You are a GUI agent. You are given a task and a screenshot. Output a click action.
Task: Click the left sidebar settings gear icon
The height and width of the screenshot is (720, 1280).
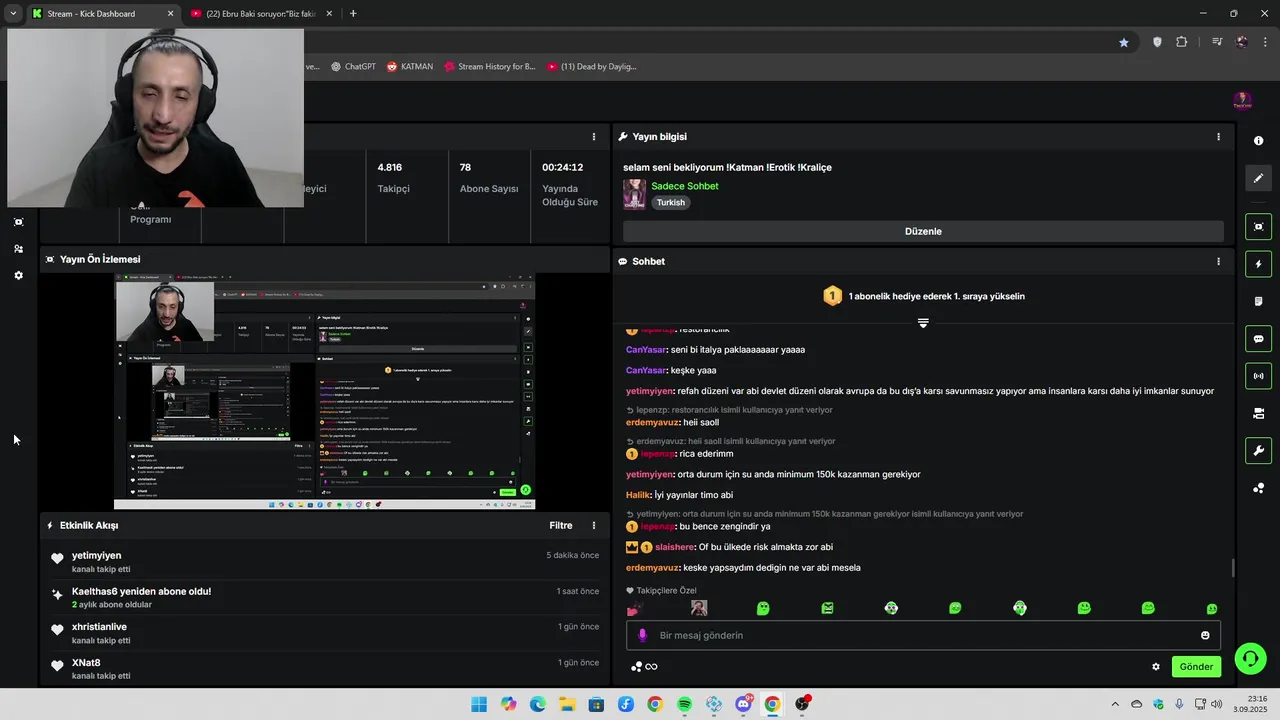click(18, 275)
